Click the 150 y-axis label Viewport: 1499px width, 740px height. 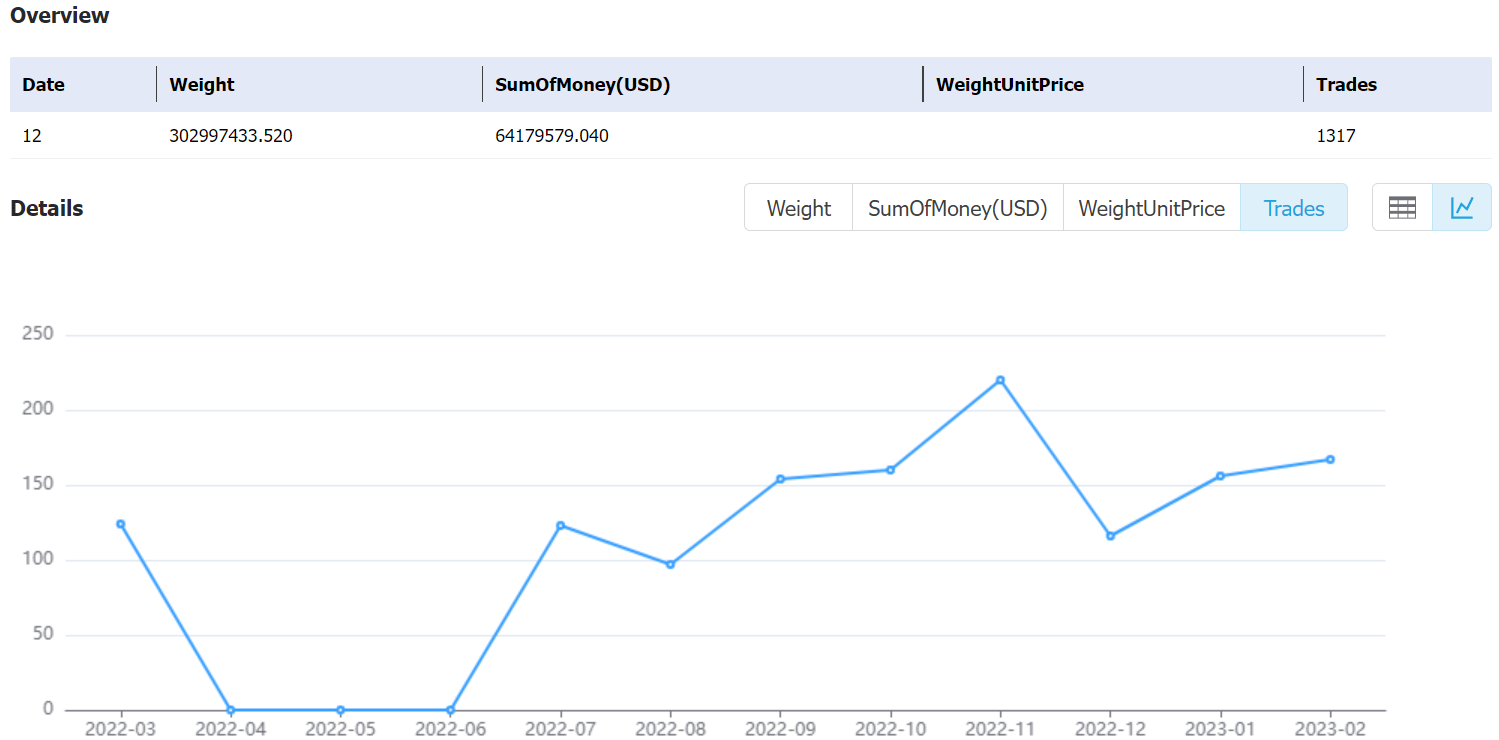[37, 485]
